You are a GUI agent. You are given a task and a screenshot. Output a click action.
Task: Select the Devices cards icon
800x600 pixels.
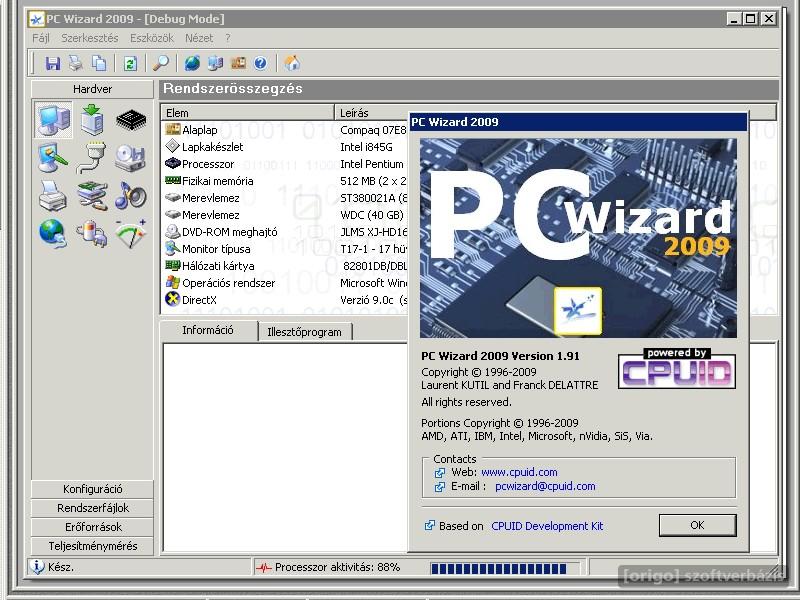(x=92, y=196)
